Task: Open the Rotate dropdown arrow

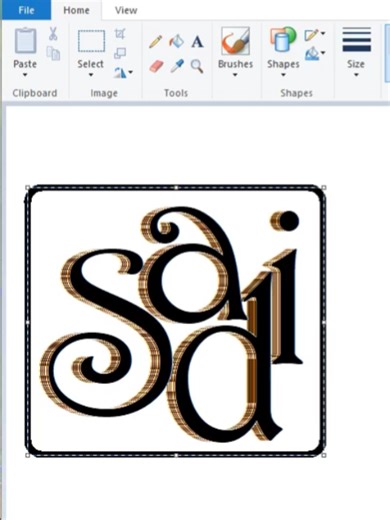Action: click(131, 72)
